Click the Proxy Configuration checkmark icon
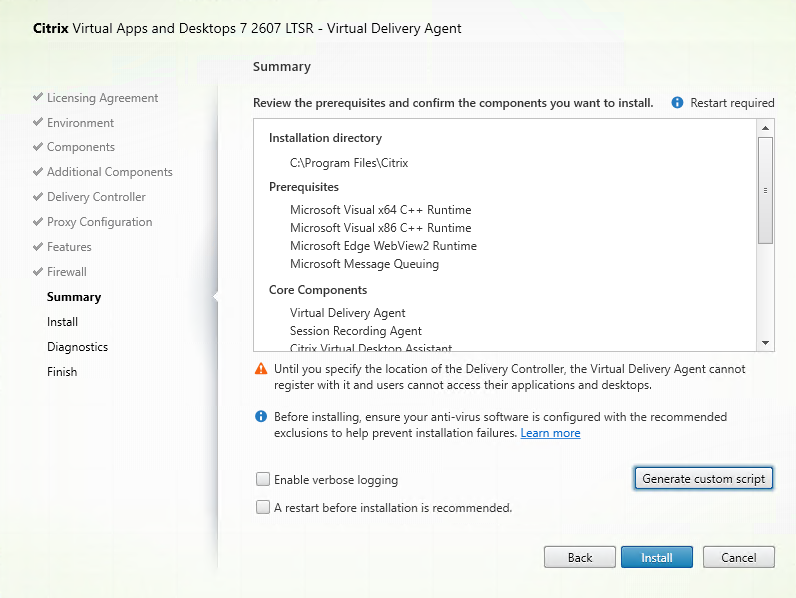This screenshot has height=598, width=796. pyautogui.click(x=38, y=221)
